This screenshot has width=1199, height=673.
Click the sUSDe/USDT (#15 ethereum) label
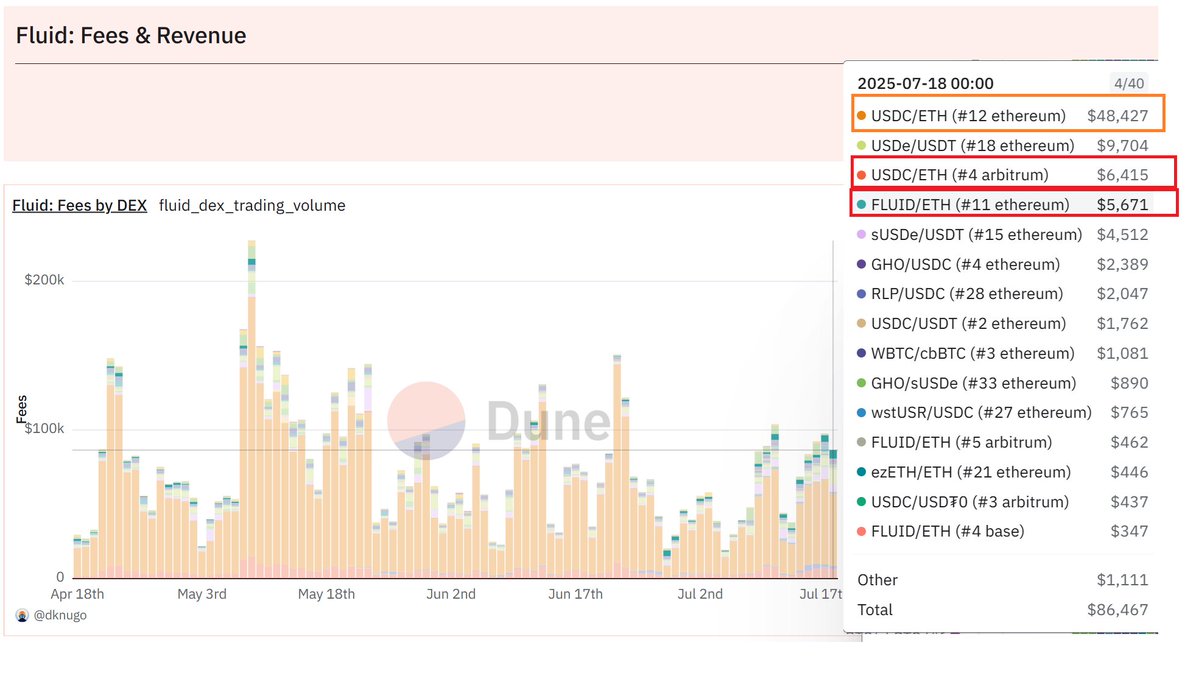tap(976, 235)
